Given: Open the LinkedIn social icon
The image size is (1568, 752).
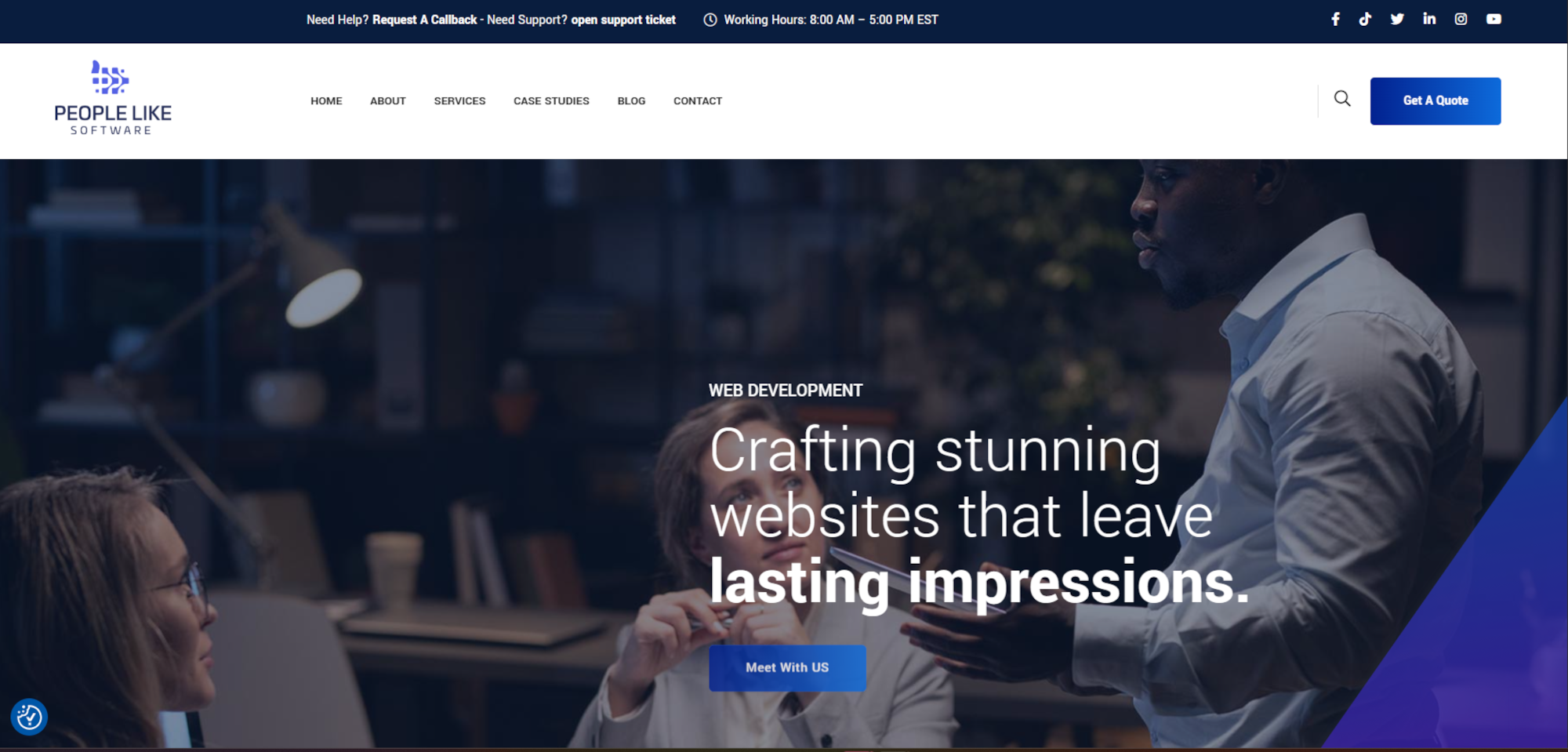Looking at the screenshot, I should (1429, 20).
